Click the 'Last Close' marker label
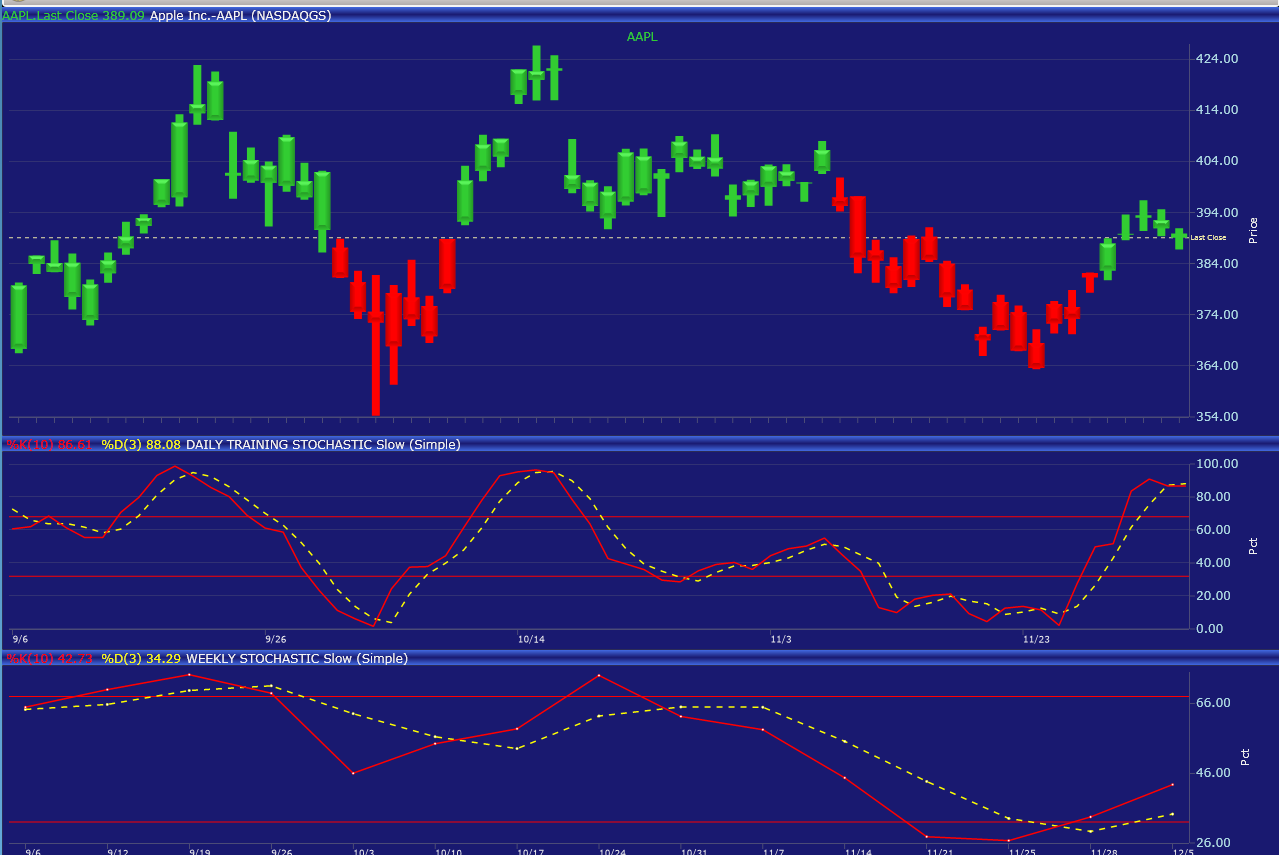Image resolution: width=1279 pixels, height=855 pixels. (1208, 237)
